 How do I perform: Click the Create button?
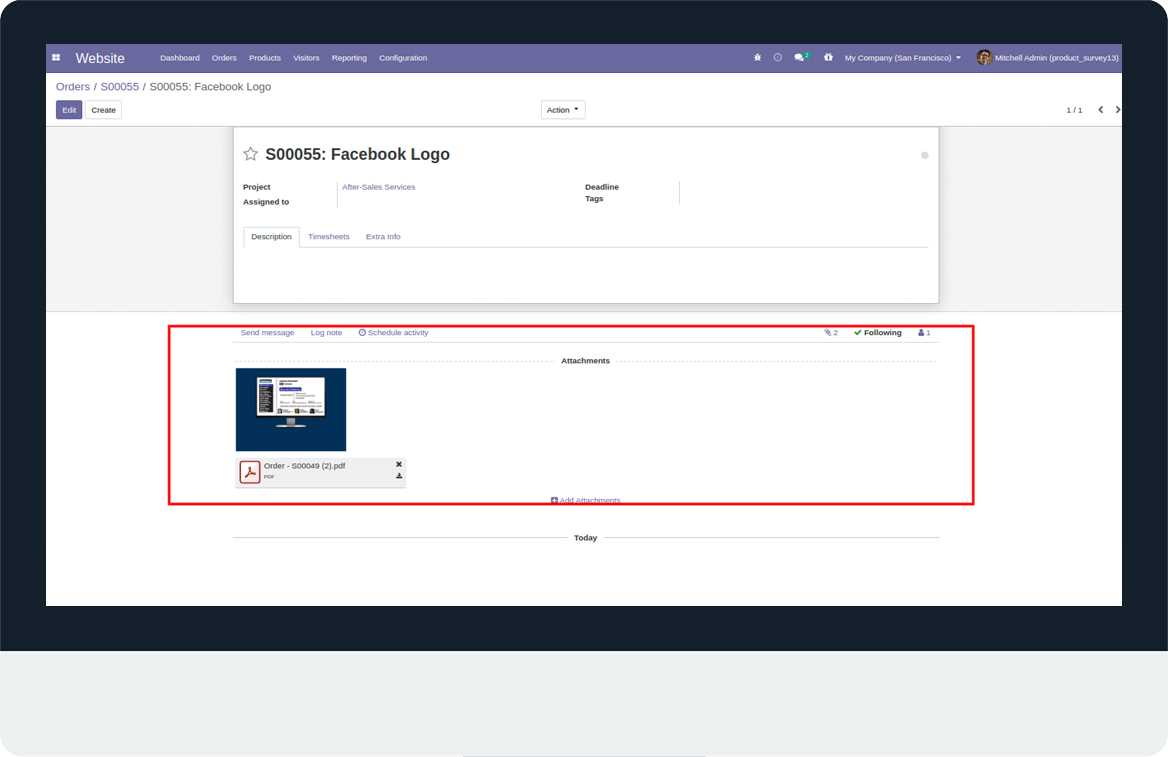click(104, 110)
